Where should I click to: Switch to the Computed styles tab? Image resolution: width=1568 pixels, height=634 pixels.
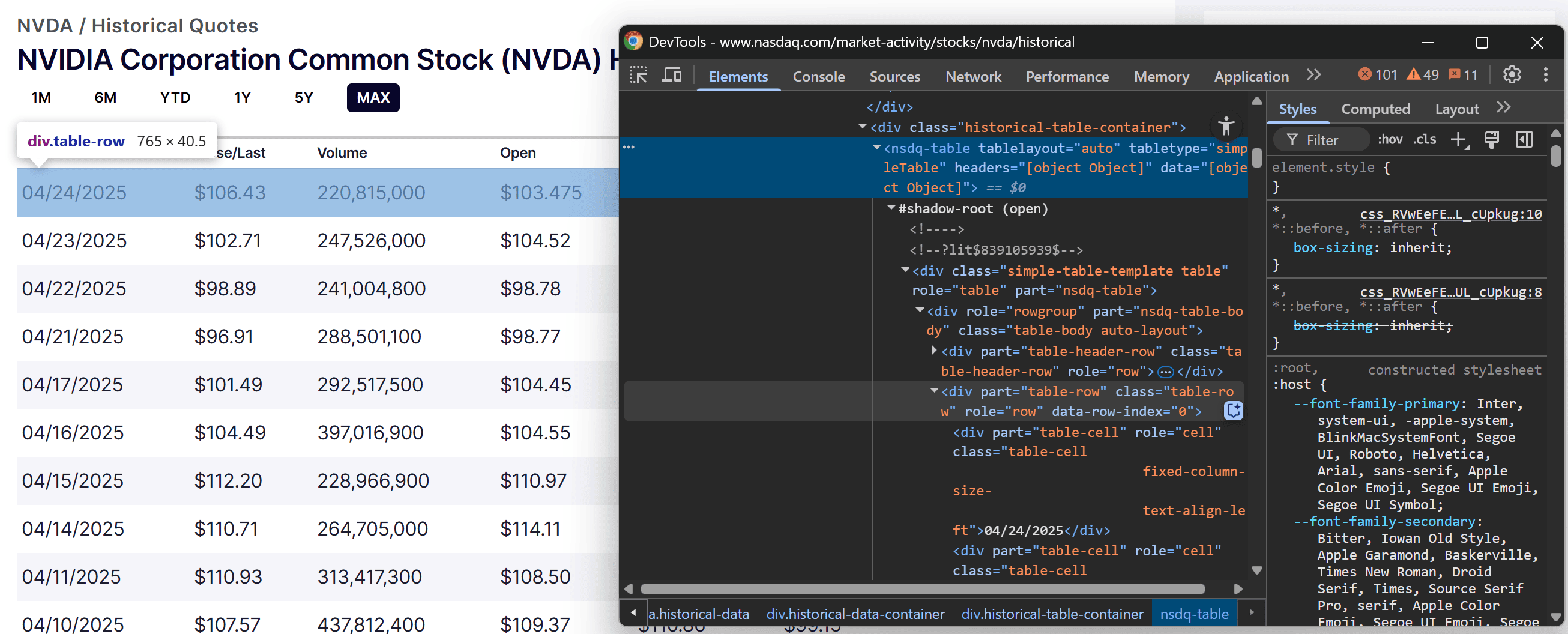[1376, 109]
